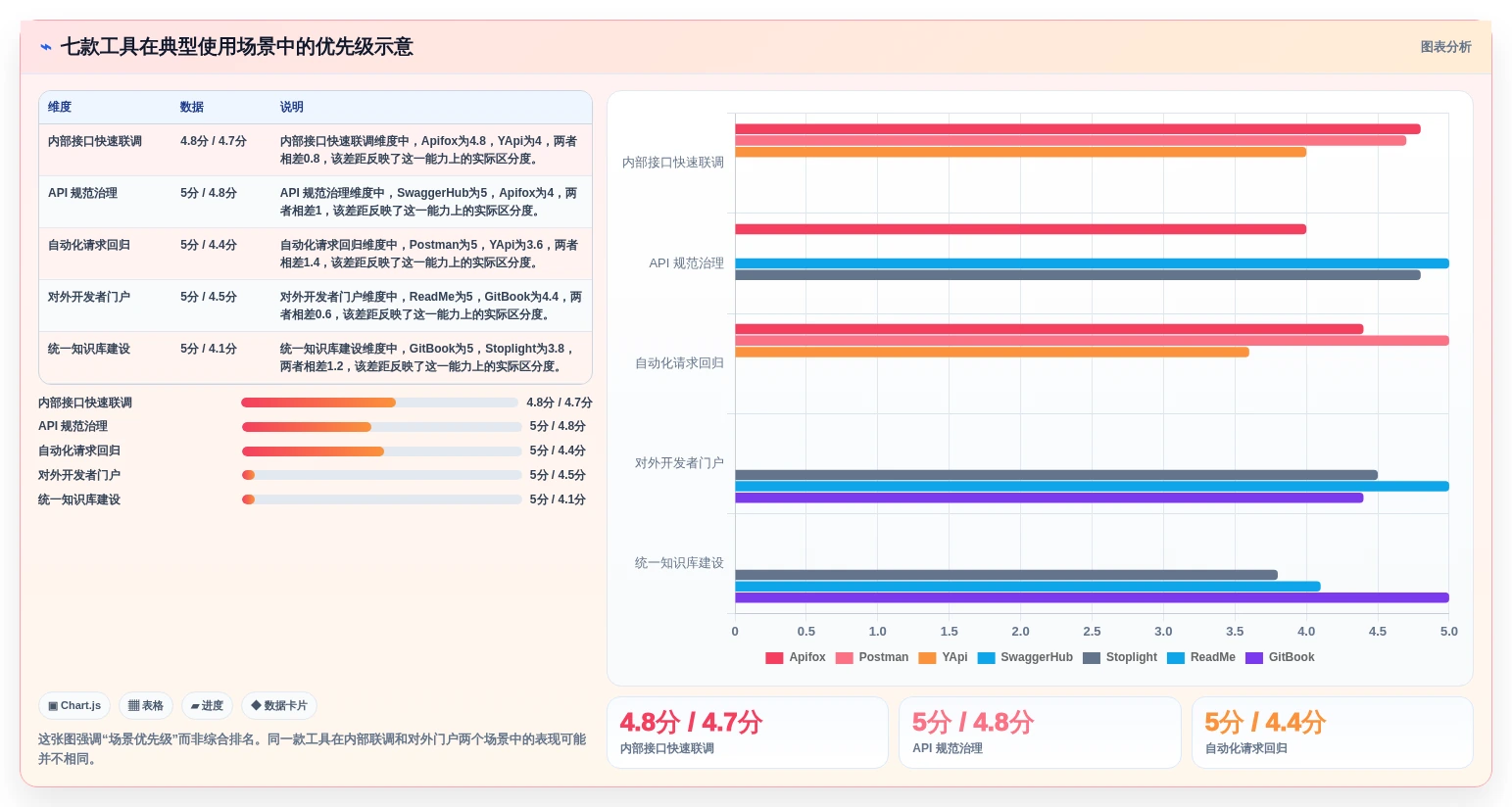Toggle the Postman legend item

(x=872, y=657)
